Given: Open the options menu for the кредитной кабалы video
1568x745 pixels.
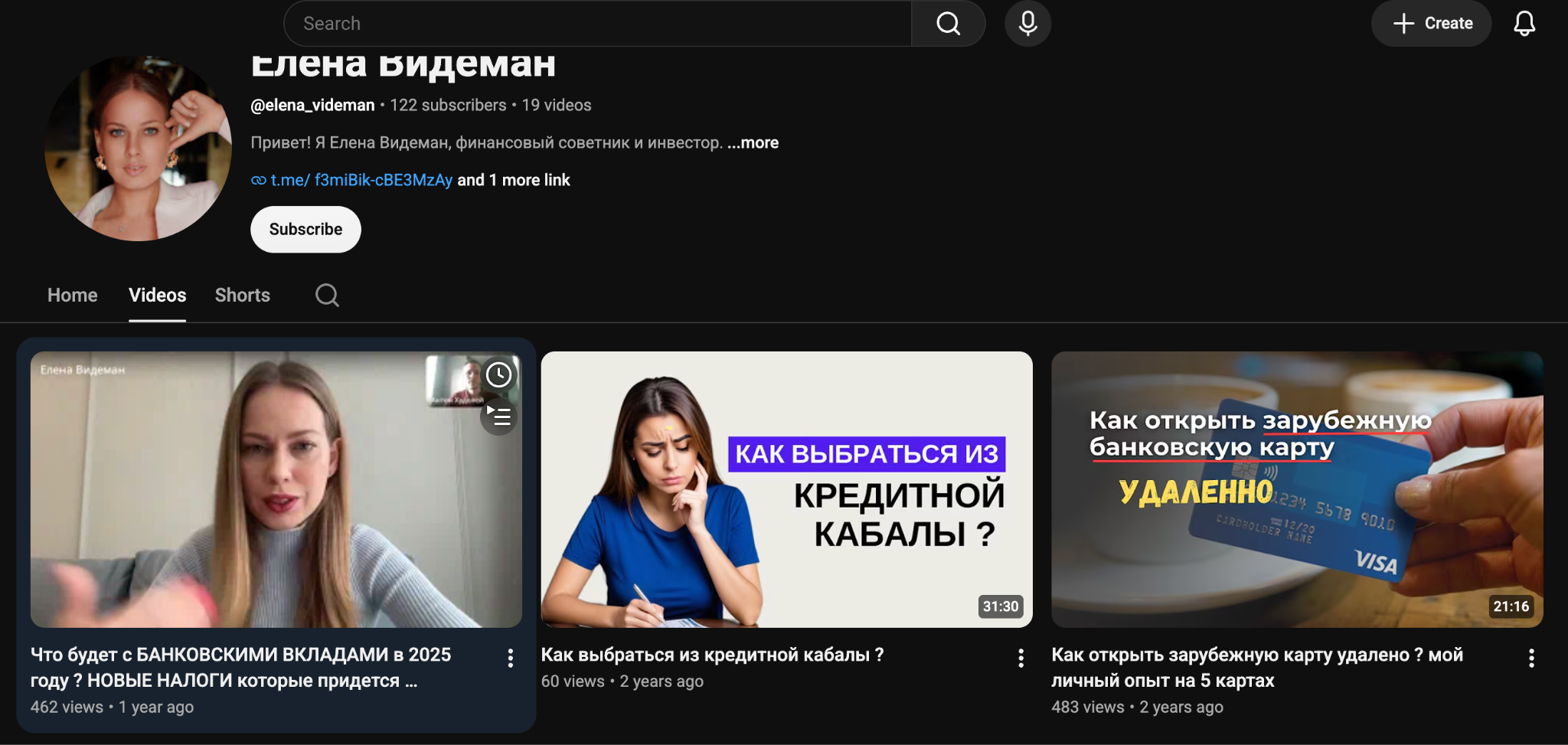Looking at the screenshot, I should pyautogui.click(x=1021, y=658).
